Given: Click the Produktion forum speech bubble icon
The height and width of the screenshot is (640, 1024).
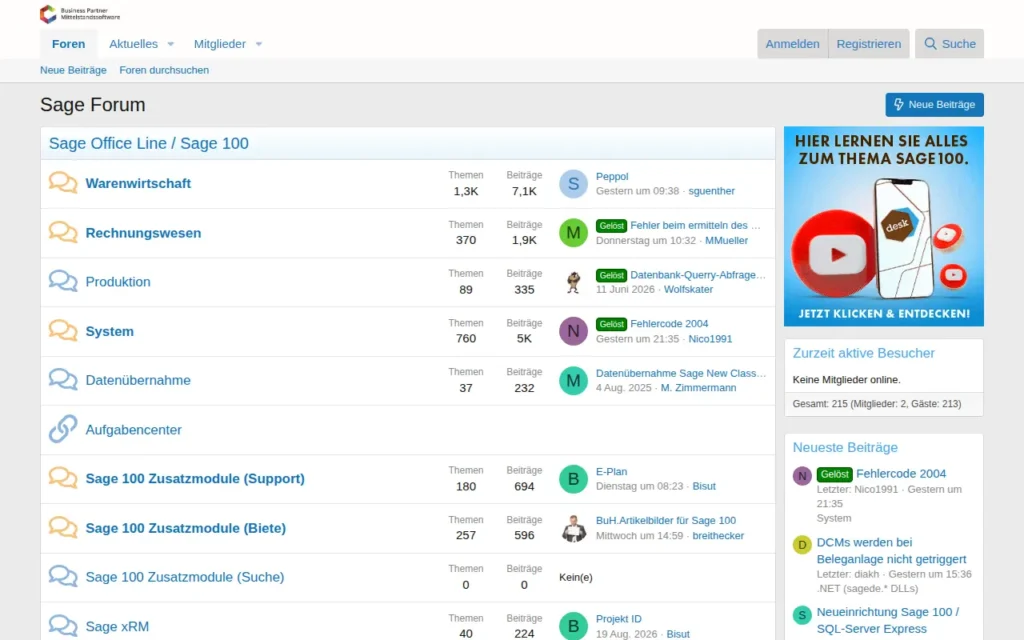Looking at the screenshot, I should coord(63,281).
